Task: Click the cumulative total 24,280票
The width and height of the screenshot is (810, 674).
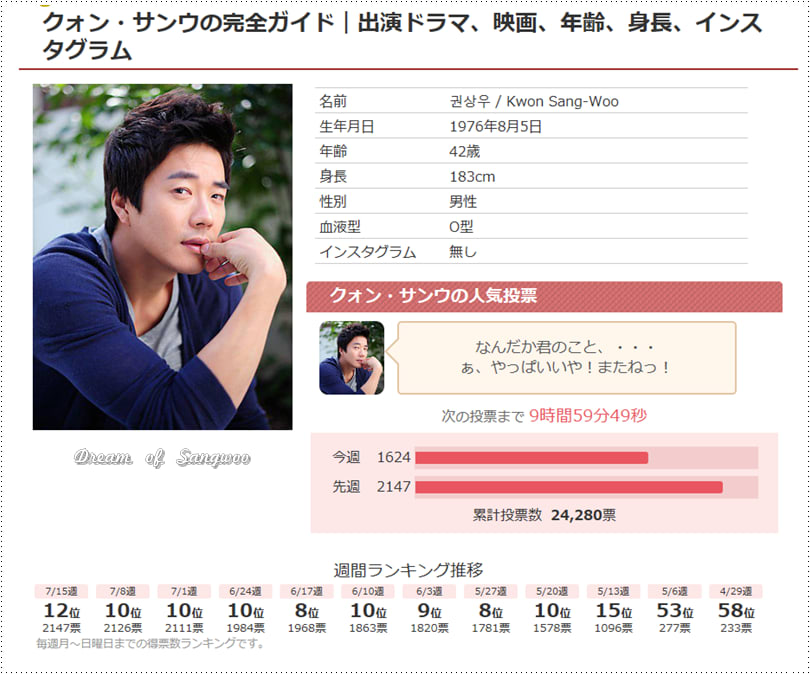Action: coord(583,515)
